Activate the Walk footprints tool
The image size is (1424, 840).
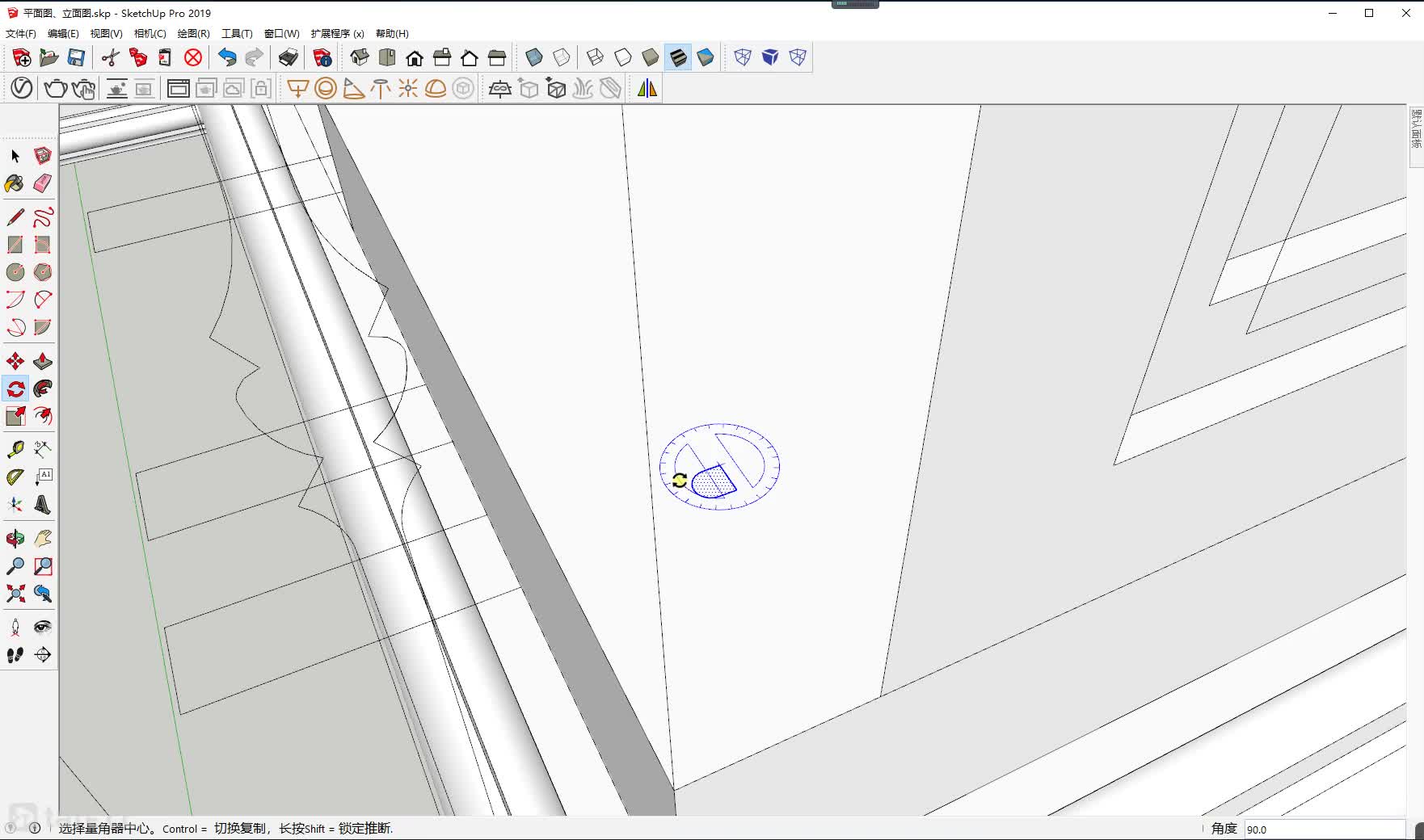[x=15, y=655]
